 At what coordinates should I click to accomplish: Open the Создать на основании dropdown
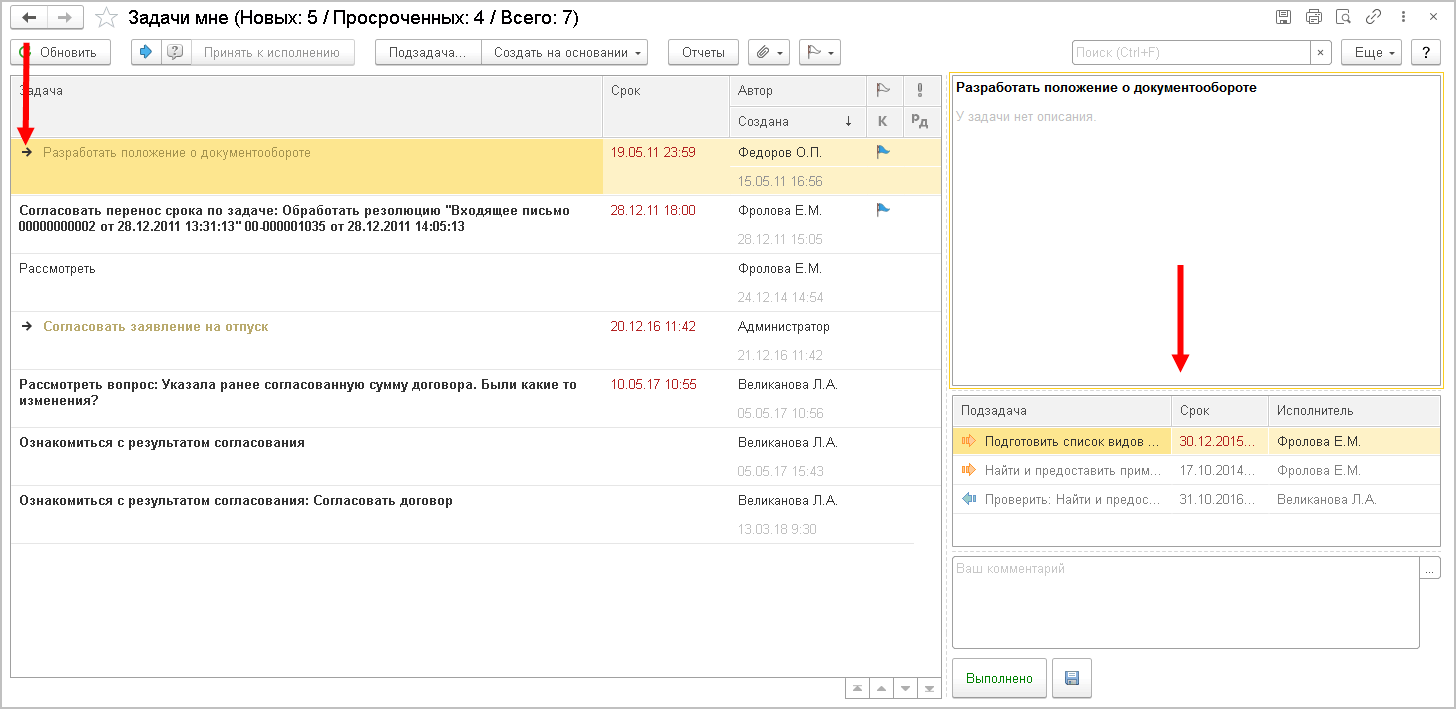coord(565,52)
